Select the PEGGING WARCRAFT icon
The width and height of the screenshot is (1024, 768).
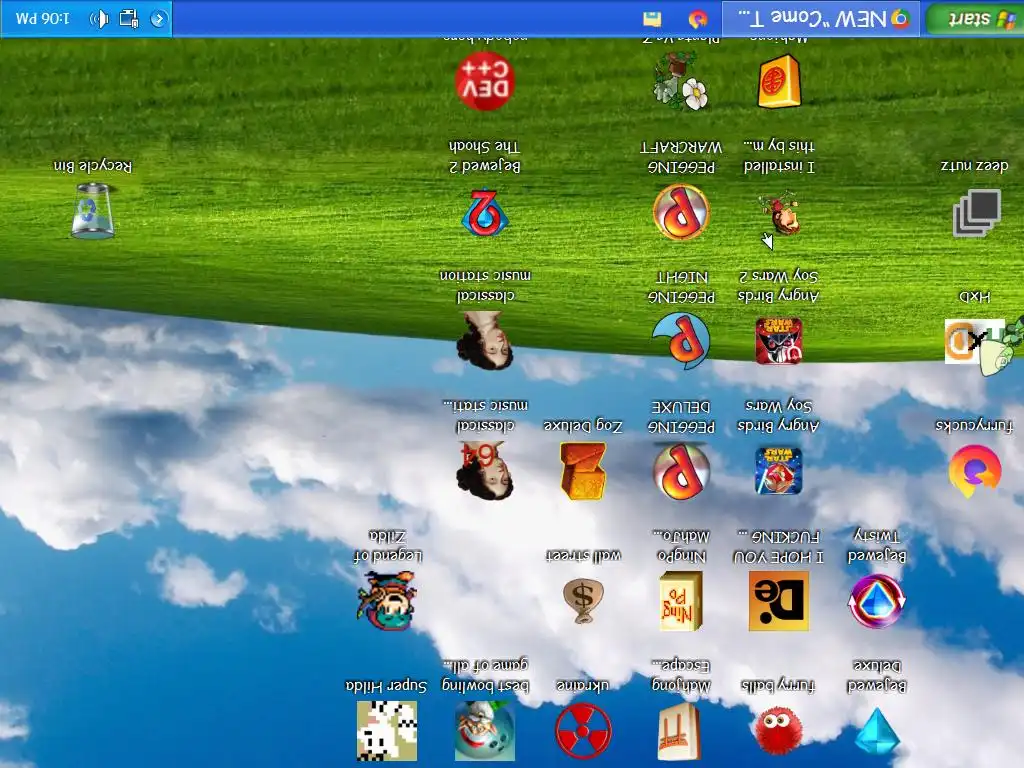point(681,212)
